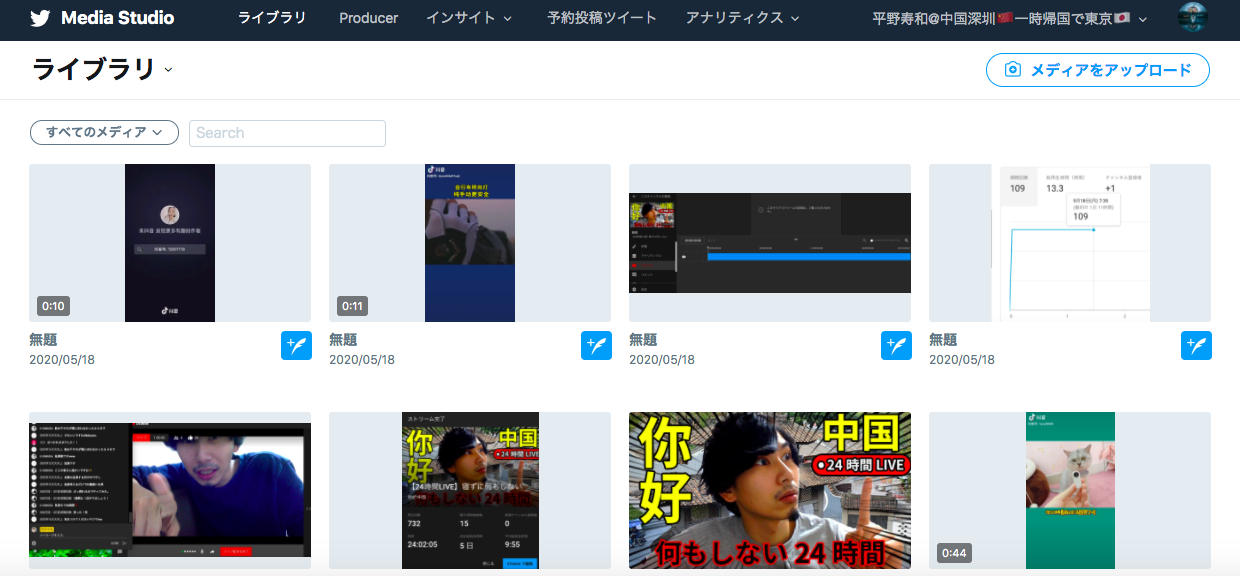Open the profile avatar in top bar
The height and width of the screenshot is (576, 1240).
1192,18
